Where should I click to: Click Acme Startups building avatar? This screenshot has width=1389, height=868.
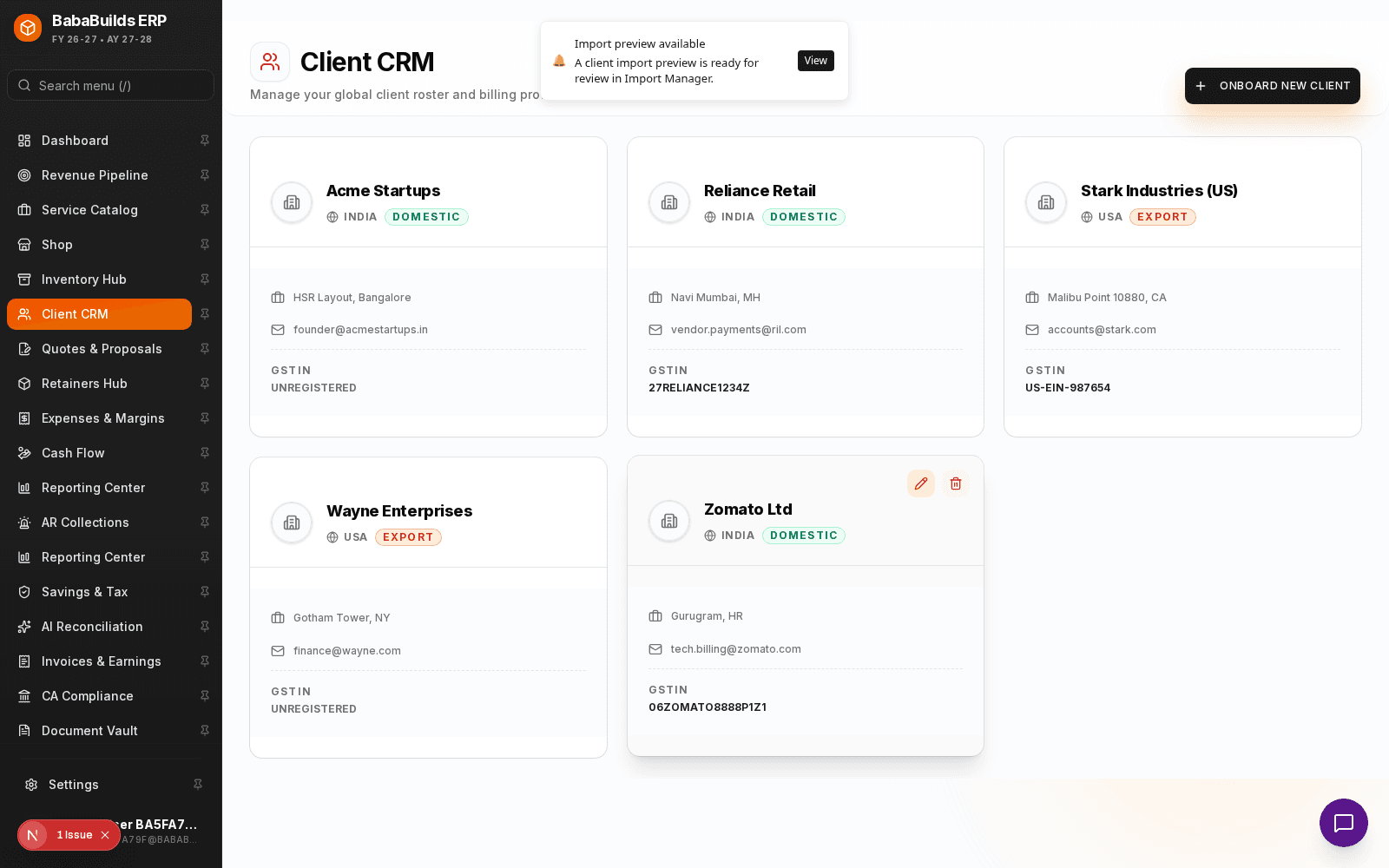tap(292, 202)
